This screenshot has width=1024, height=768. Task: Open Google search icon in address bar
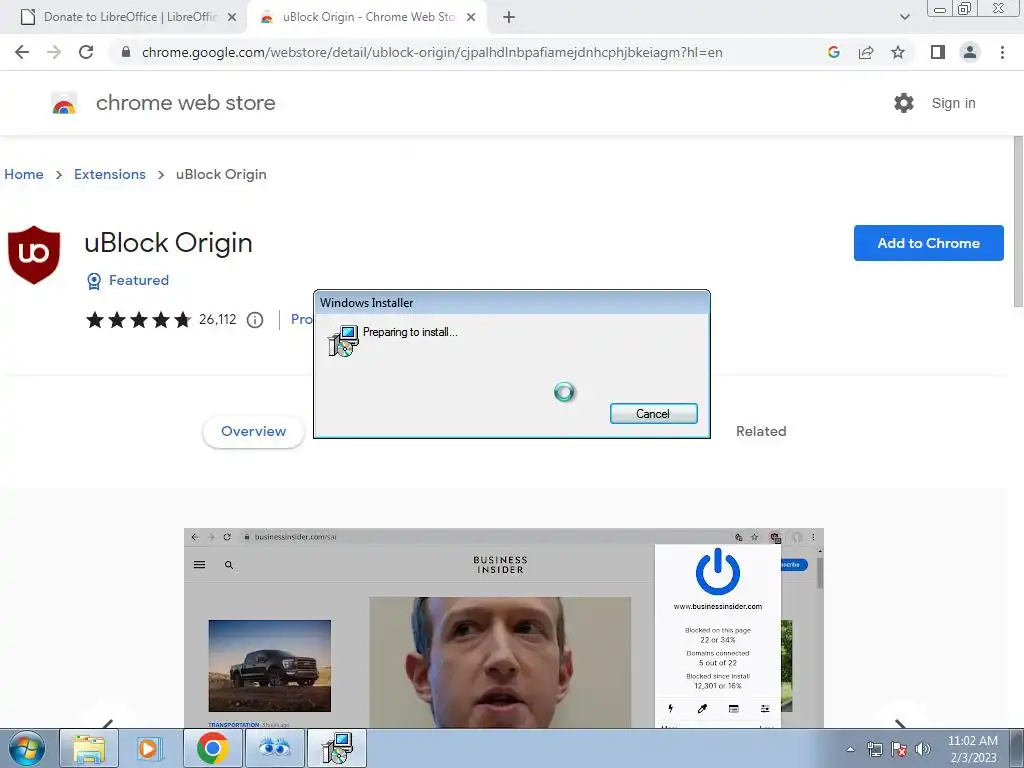coord(833,52)
